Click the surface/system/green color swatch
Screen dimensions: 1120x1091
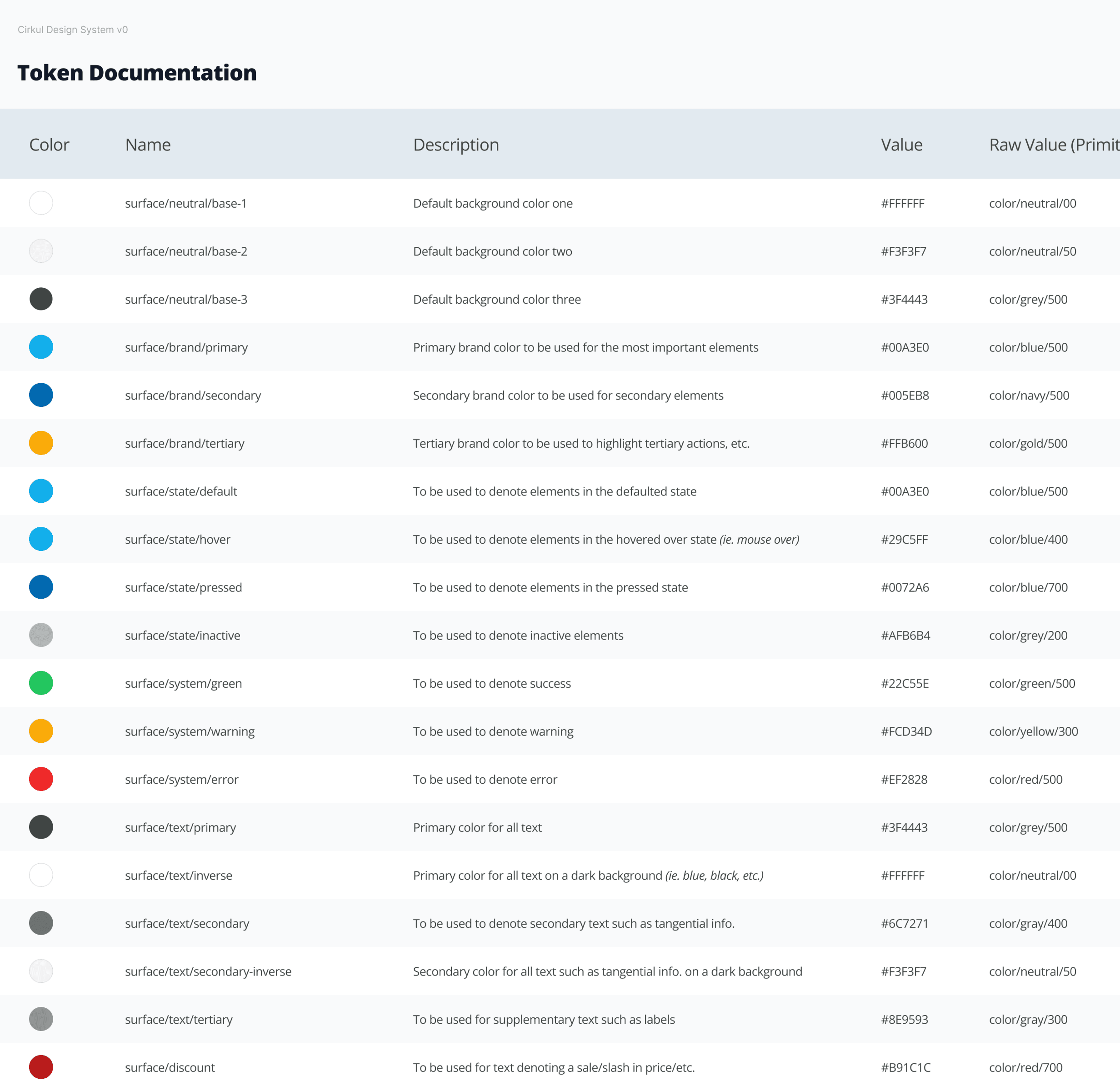click(40, 683)
